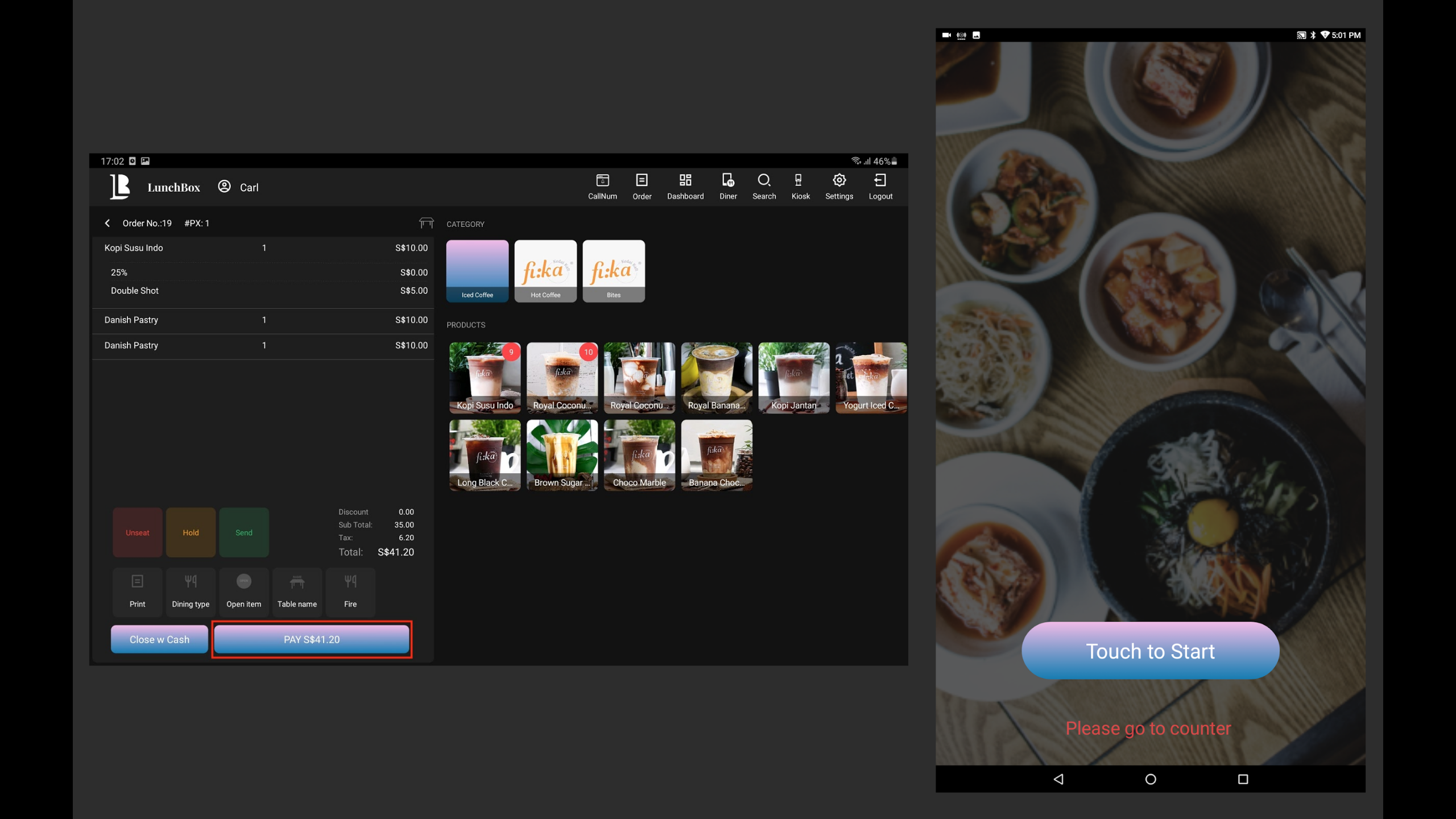The image size is (1456, 819).
Task: Open the Bites category
Action: [613, 271]
